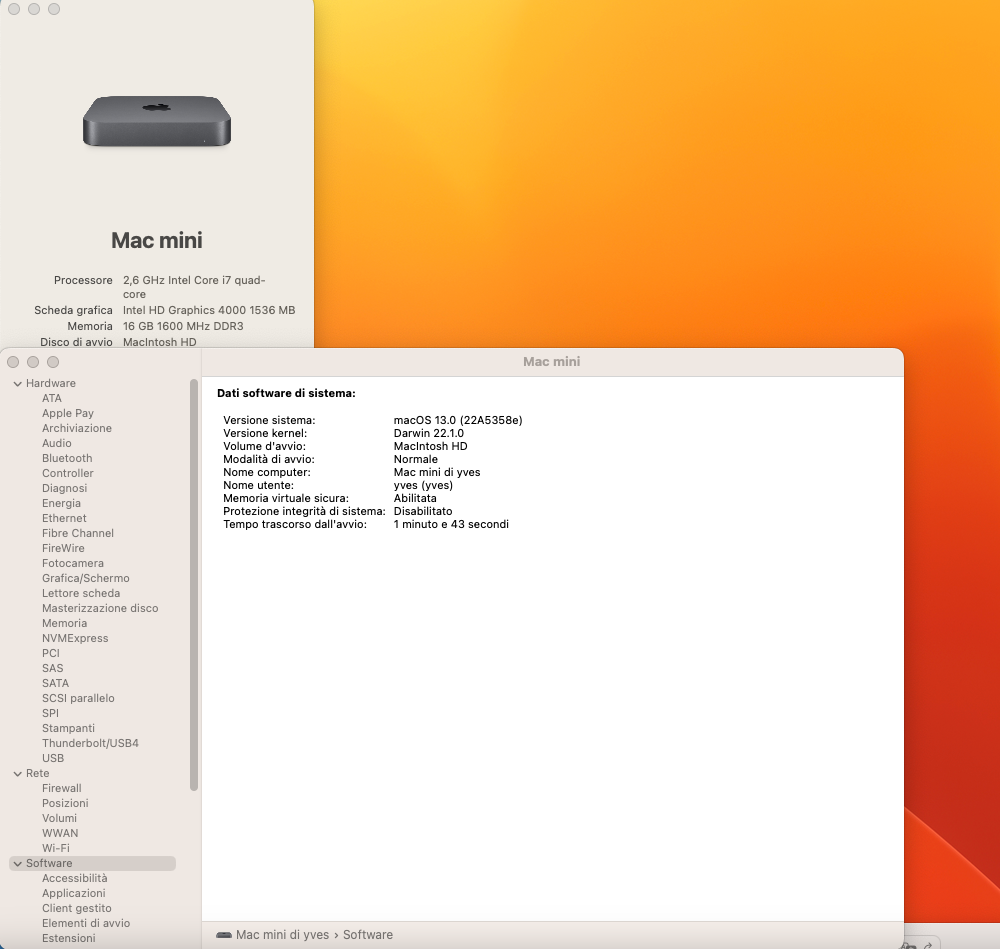Open the Diagnosi entry

pos(64,488)
